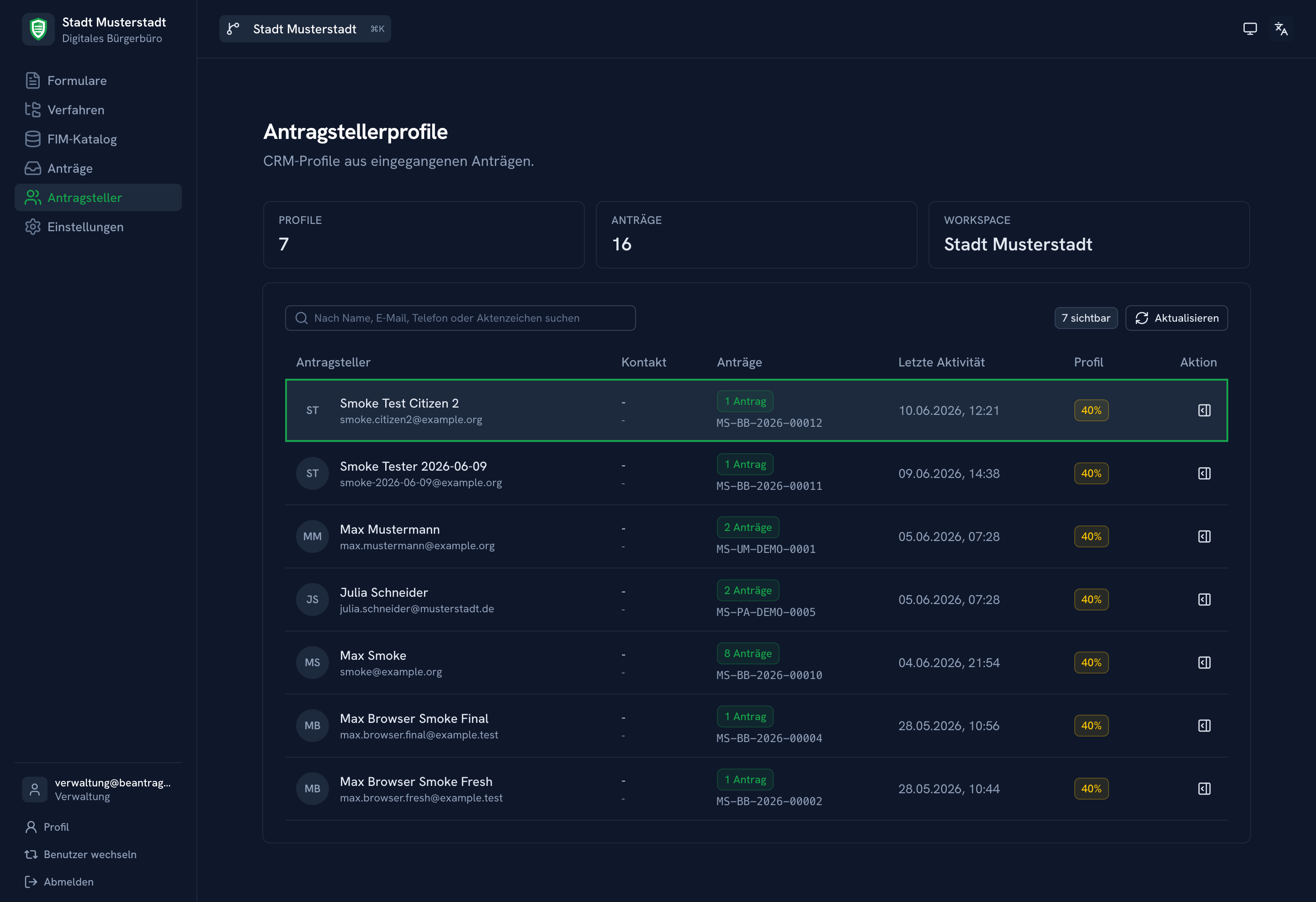
Task: Click the Letzte Aktivität column header
Action: pyautogui.click(x=941, y=362)
